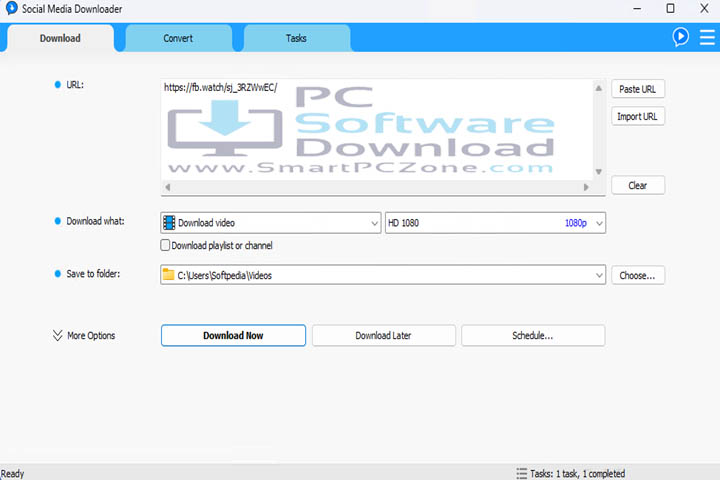This screenshot has height=480, width=720.
Task: Click the yellow folder icon in the save path
Action: click(169, 275)
